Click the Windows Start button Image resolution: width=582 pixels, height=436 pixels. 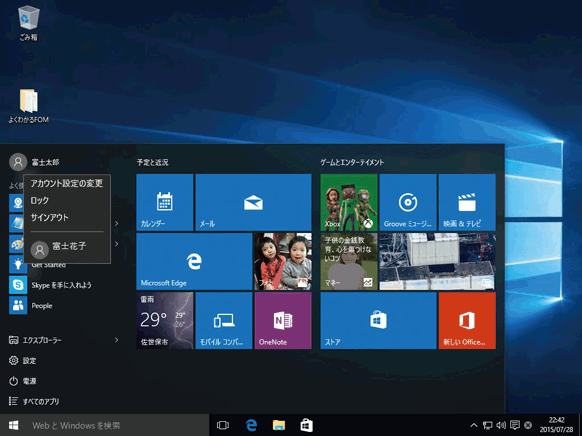coord(13,425)
